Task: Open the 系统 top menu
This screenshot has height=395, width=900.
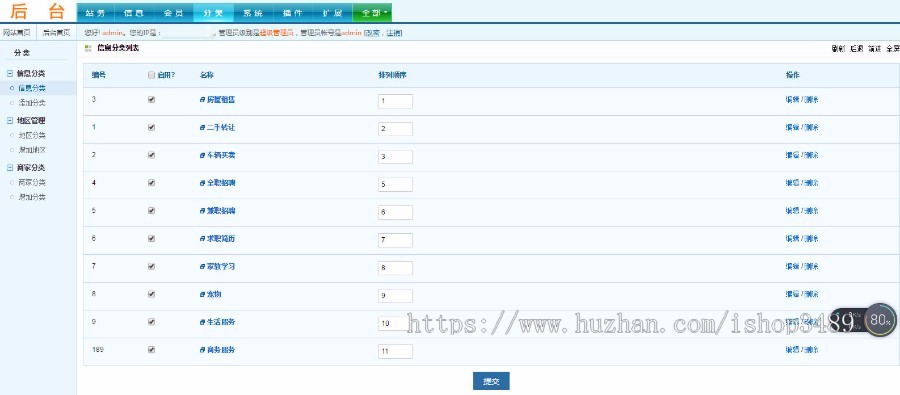Action: click(x=253, y=13)
